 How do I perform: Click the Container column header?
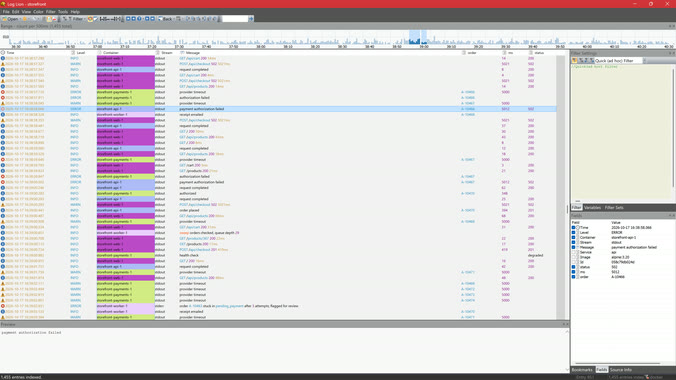point(125,53)
